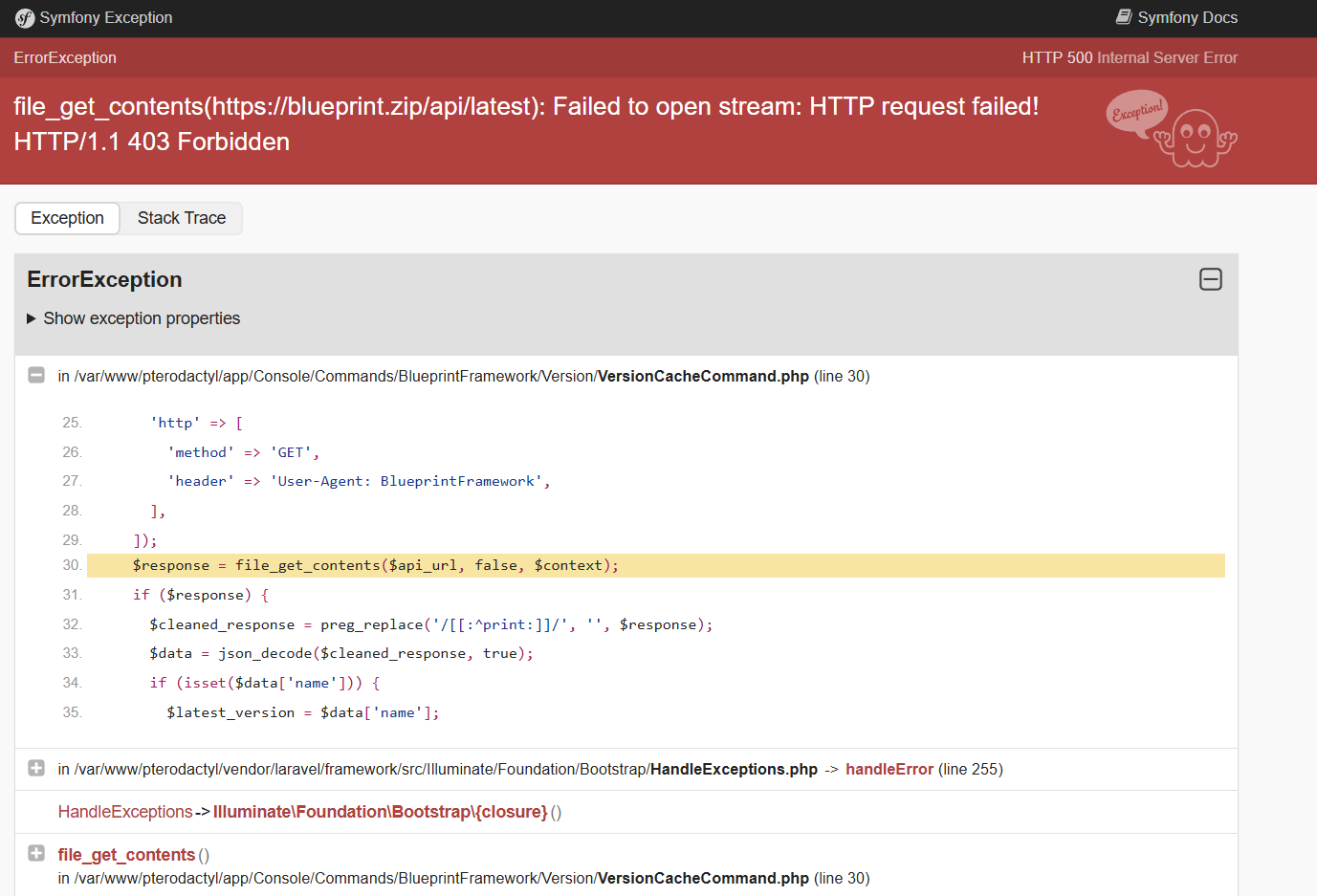Image resolution: width=1317 pixels, height=896 pixels.
Task: Click the Symfony Docs book icon
Action: pos(1124,17)
